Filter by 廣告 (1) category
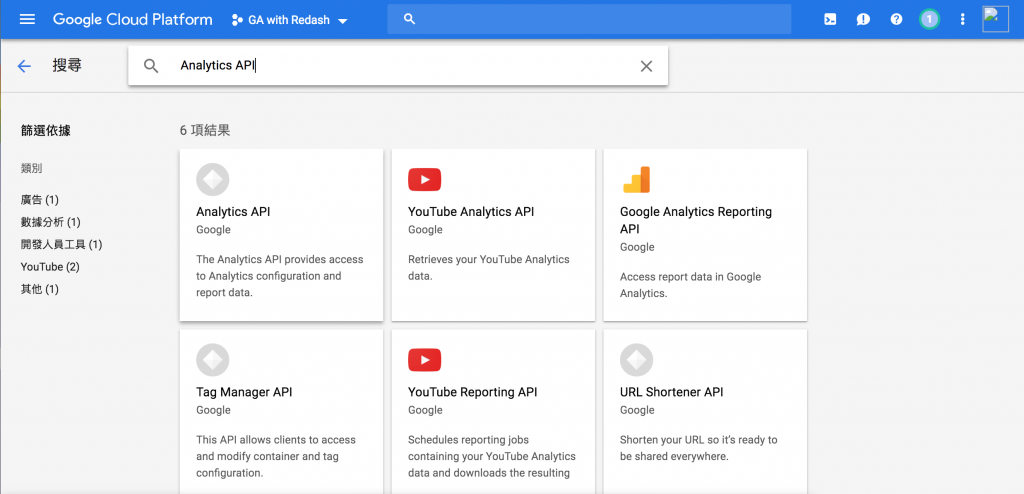The width and height of the screenshot is (1024, 494). 40,200
